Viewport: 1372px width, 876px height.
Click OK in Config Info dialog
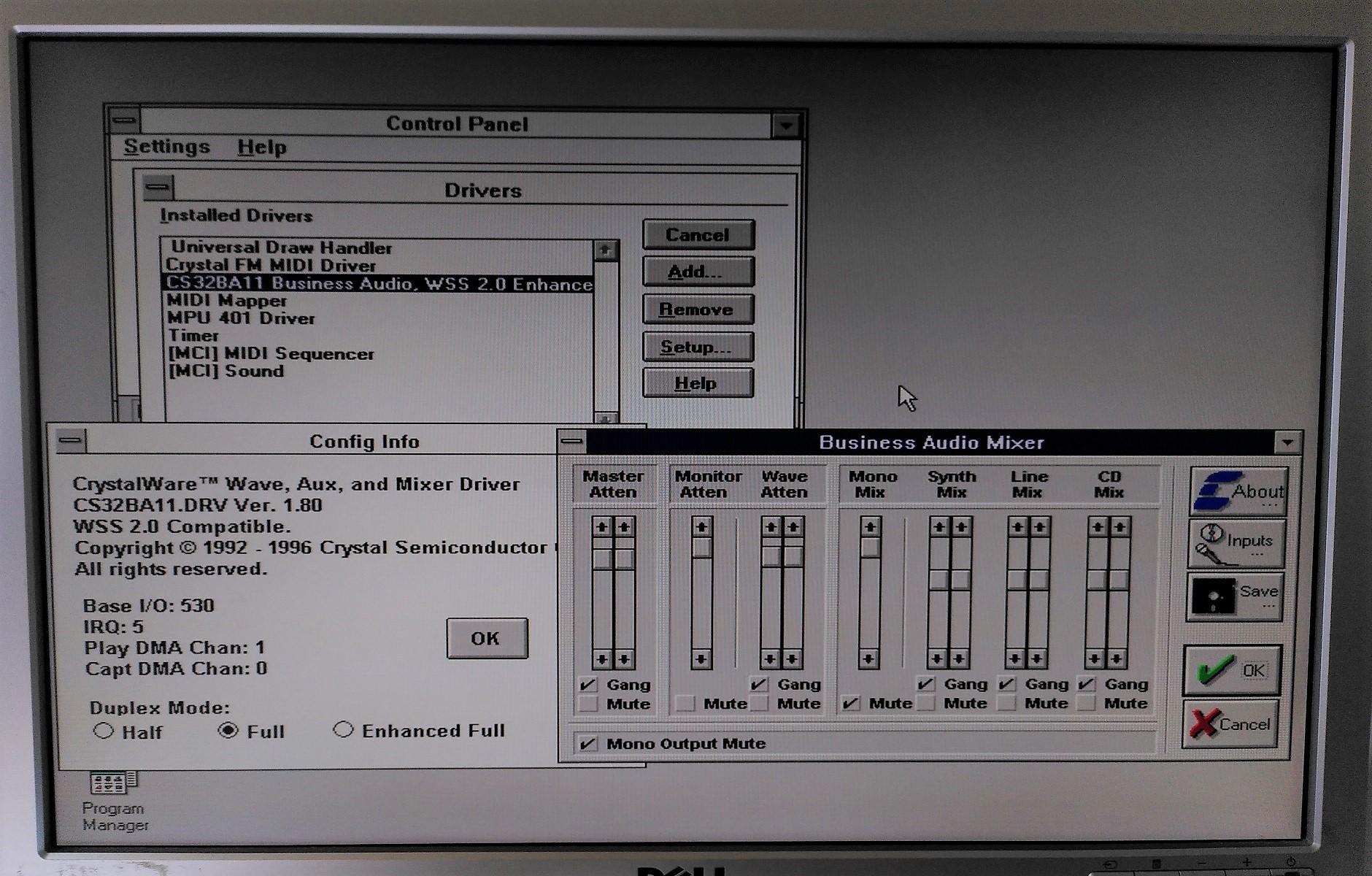[x=487, y=638]
